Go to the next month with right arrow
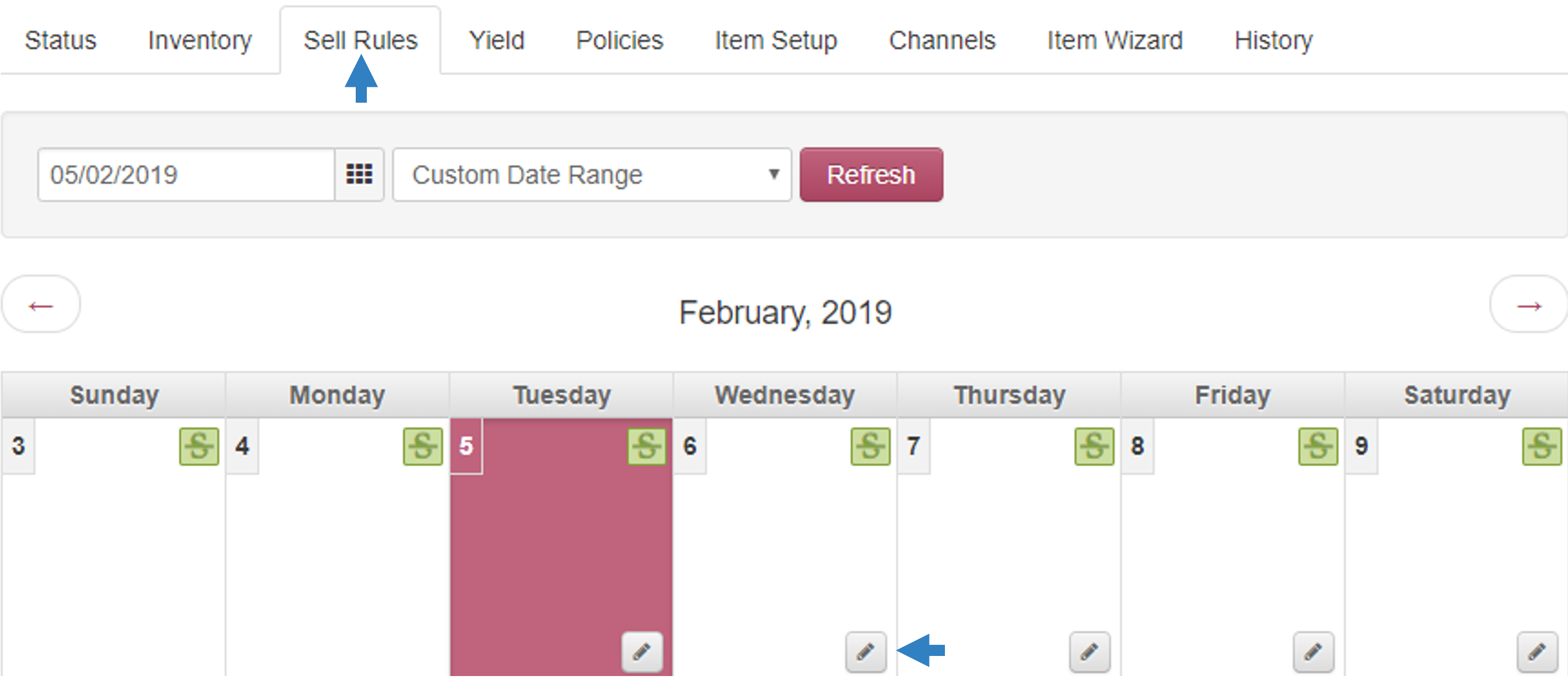Viewport: 1568px width, 684px height. [1528, 304]
